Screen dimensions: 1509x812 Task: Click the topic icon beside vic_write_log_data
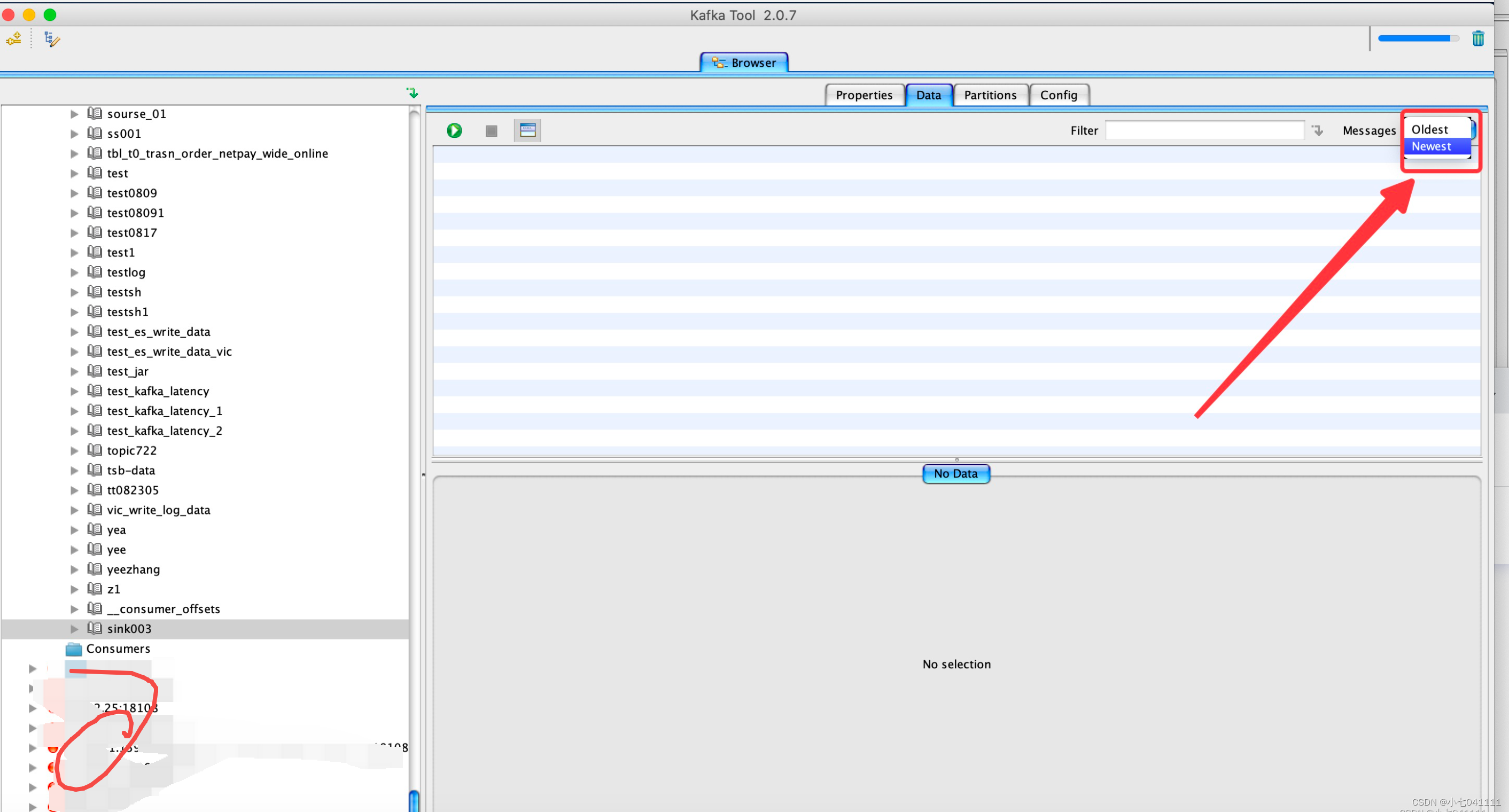tap(94, 509)
